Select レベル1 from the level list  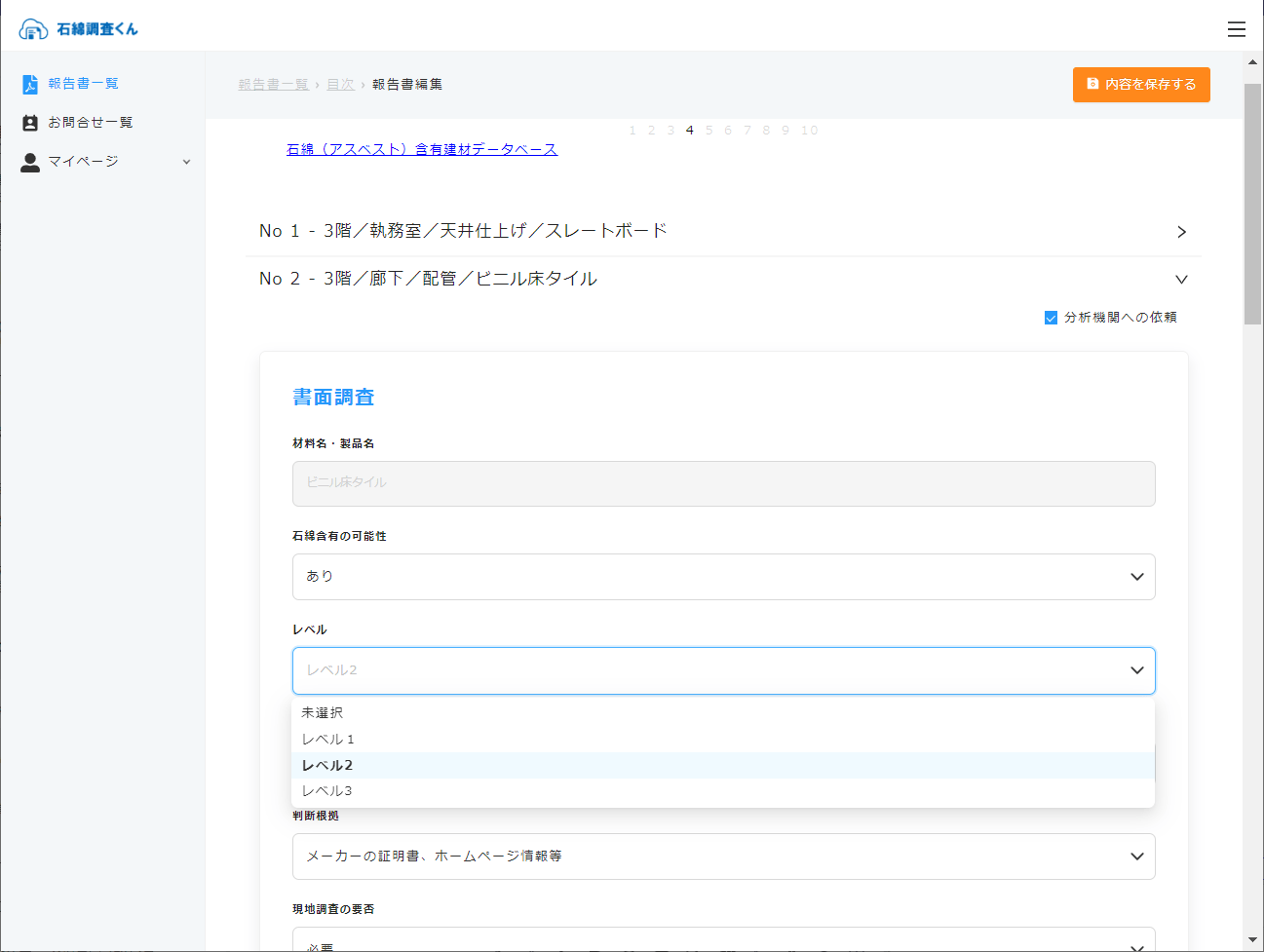click(328, 740)
